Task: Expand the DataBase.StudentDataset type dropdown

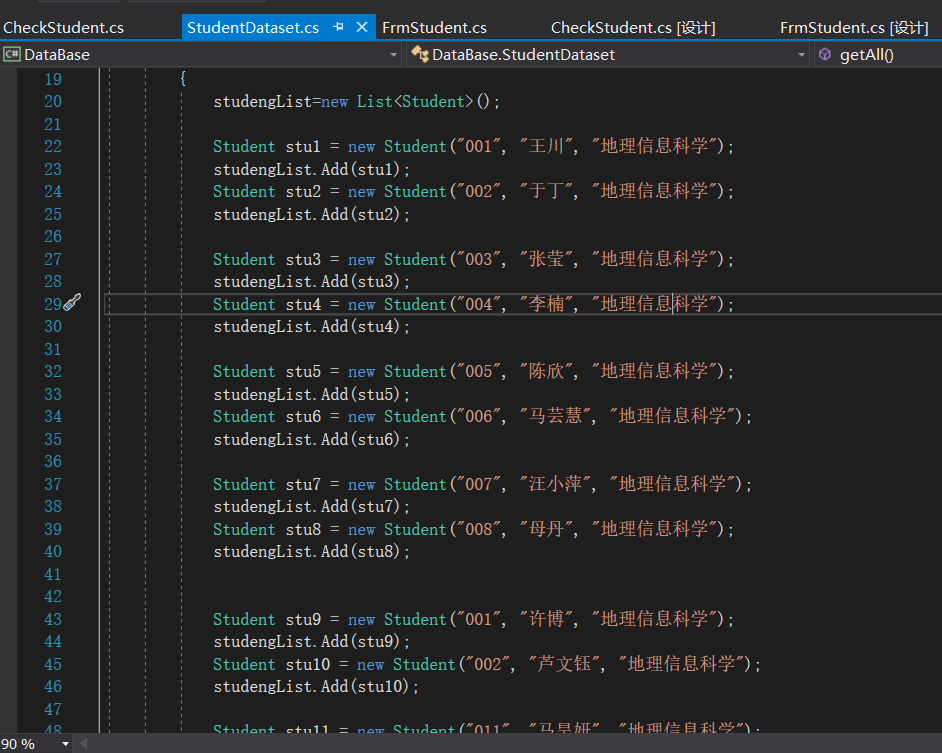Action: tap(801, 55)
